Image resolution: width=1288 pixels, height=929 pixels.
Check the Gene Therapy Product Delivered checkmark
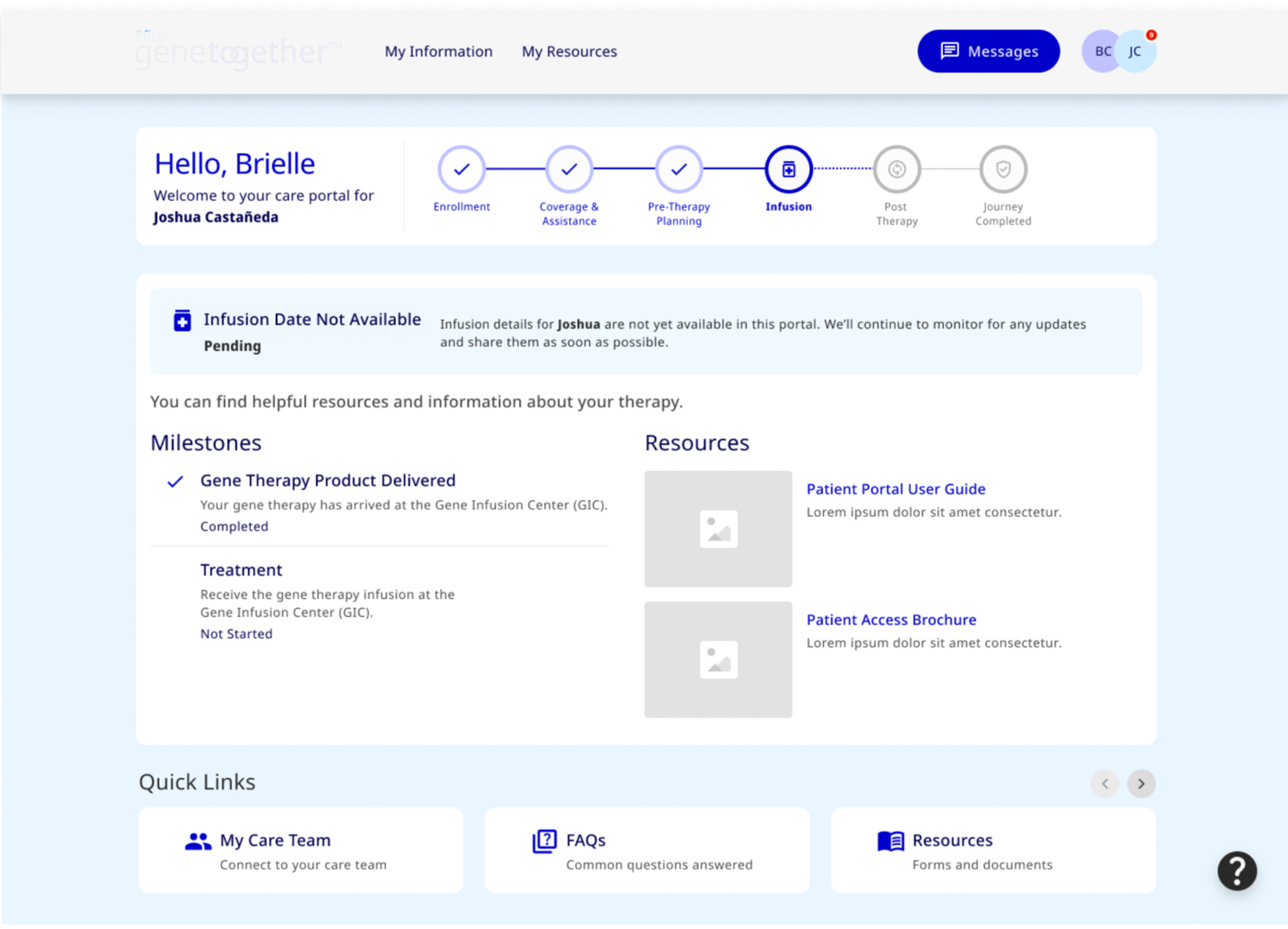175,482
